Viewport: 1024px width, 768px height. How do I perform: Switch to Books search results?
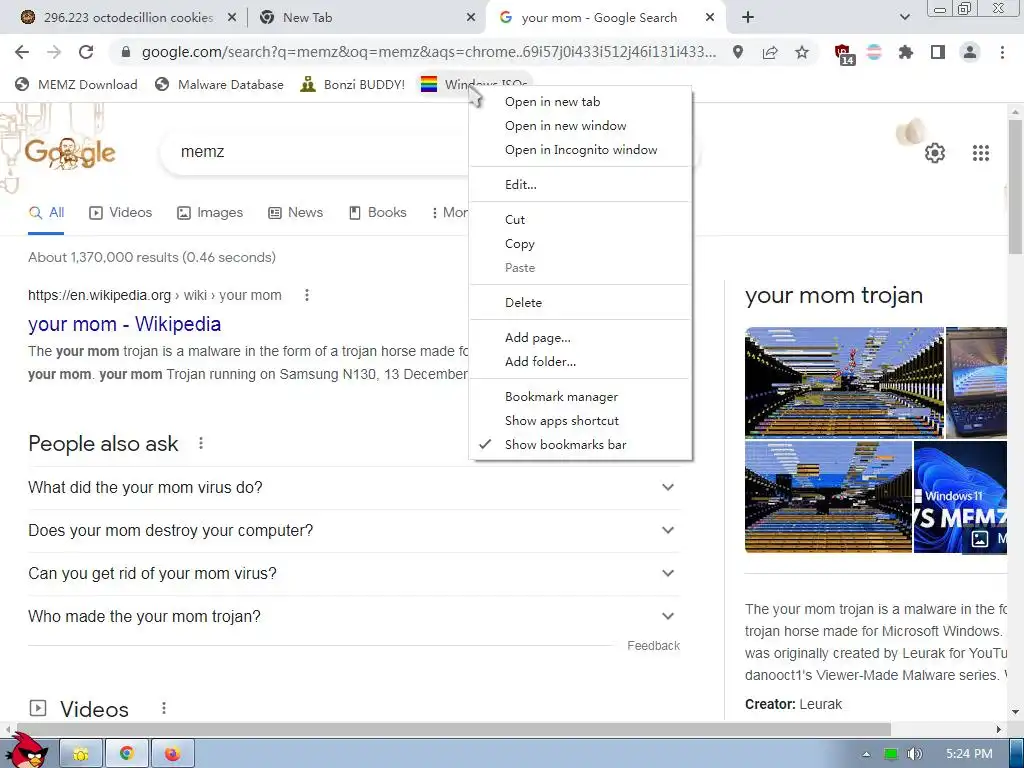(x=377, y=213)
